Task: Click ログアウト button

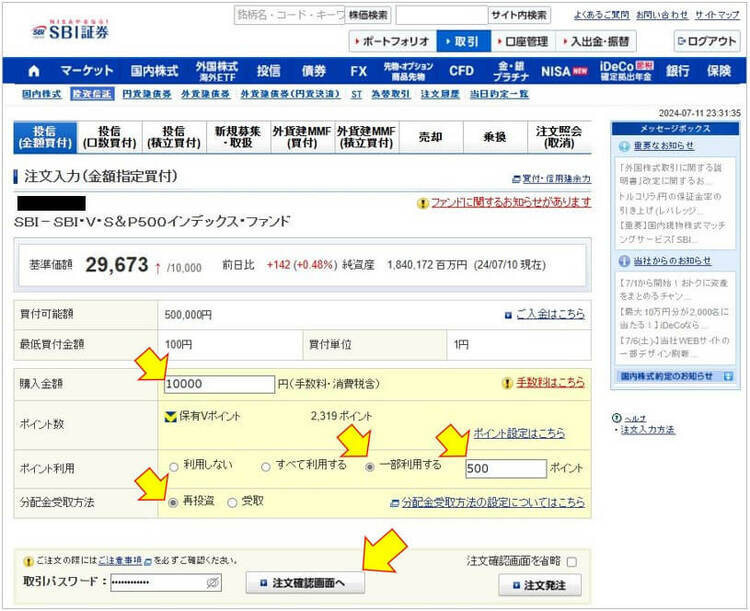Action: [707, 42]
